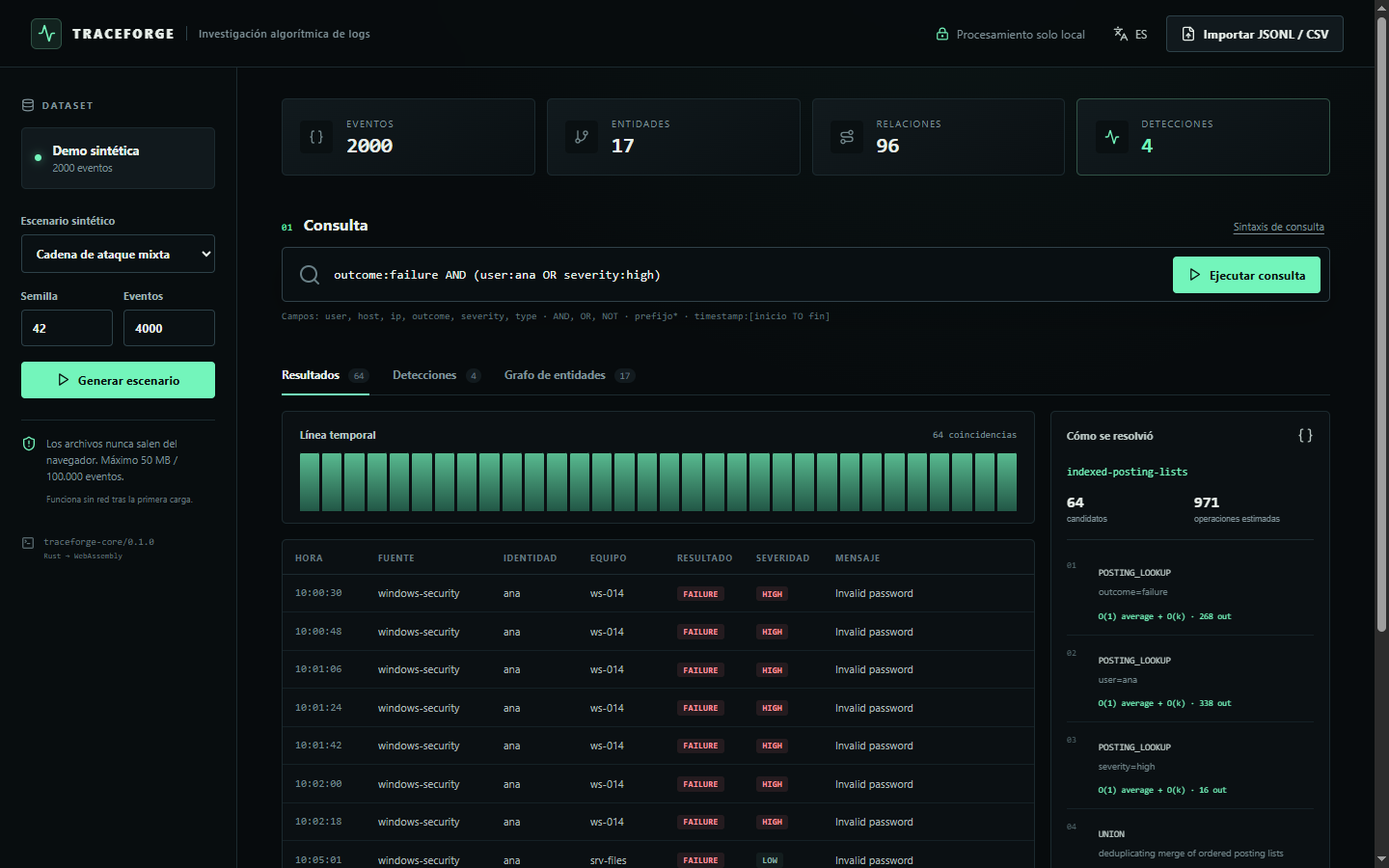Viewport: 1389px width, 868px height.
Task: Select the result row at 10:02:00
Action: click(x=658, y=784)
